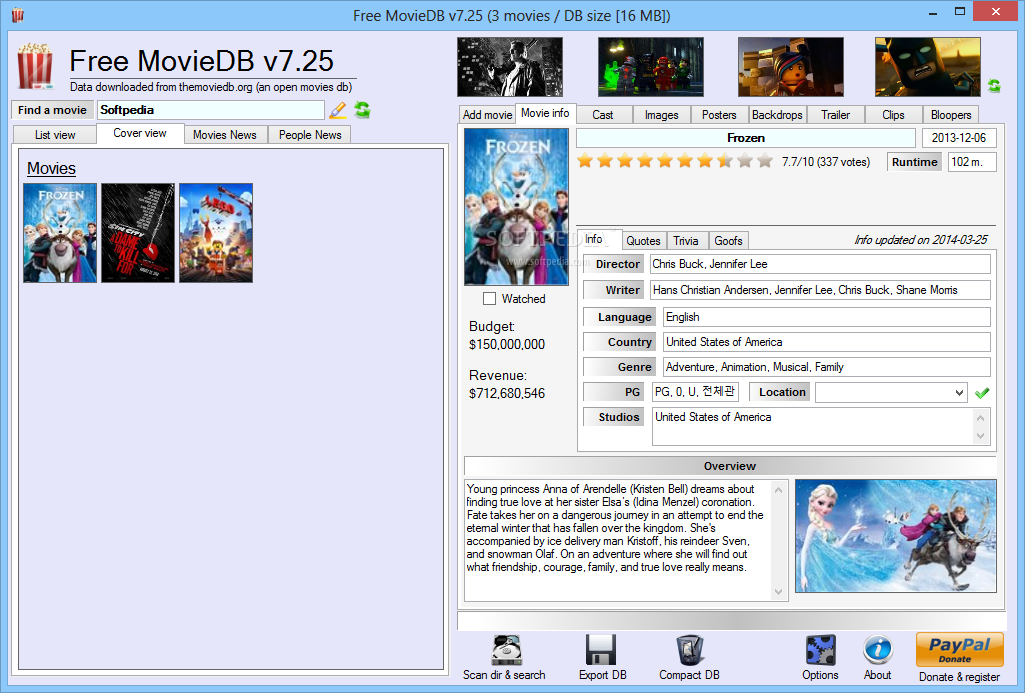Click the Writer label button

(x=613, y=290)
